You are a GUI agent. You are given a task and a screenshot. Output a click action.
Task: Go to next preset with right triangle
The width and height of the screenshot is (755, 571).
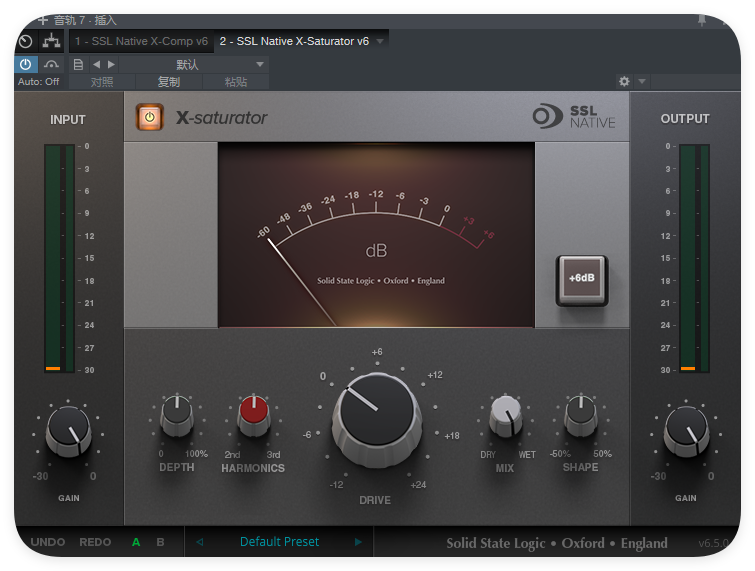point(358,542)
